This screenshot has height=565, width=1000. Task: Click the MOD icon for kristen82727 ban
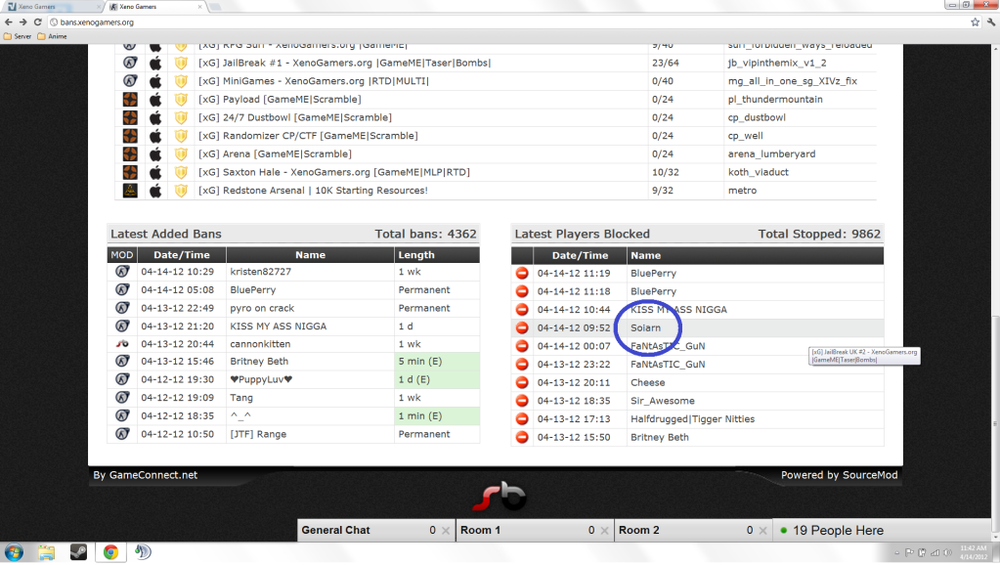122,272
